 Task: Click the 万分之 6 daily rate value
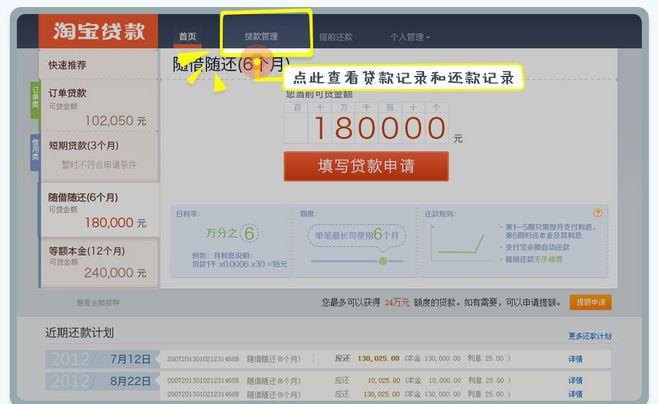pos(232,233)
